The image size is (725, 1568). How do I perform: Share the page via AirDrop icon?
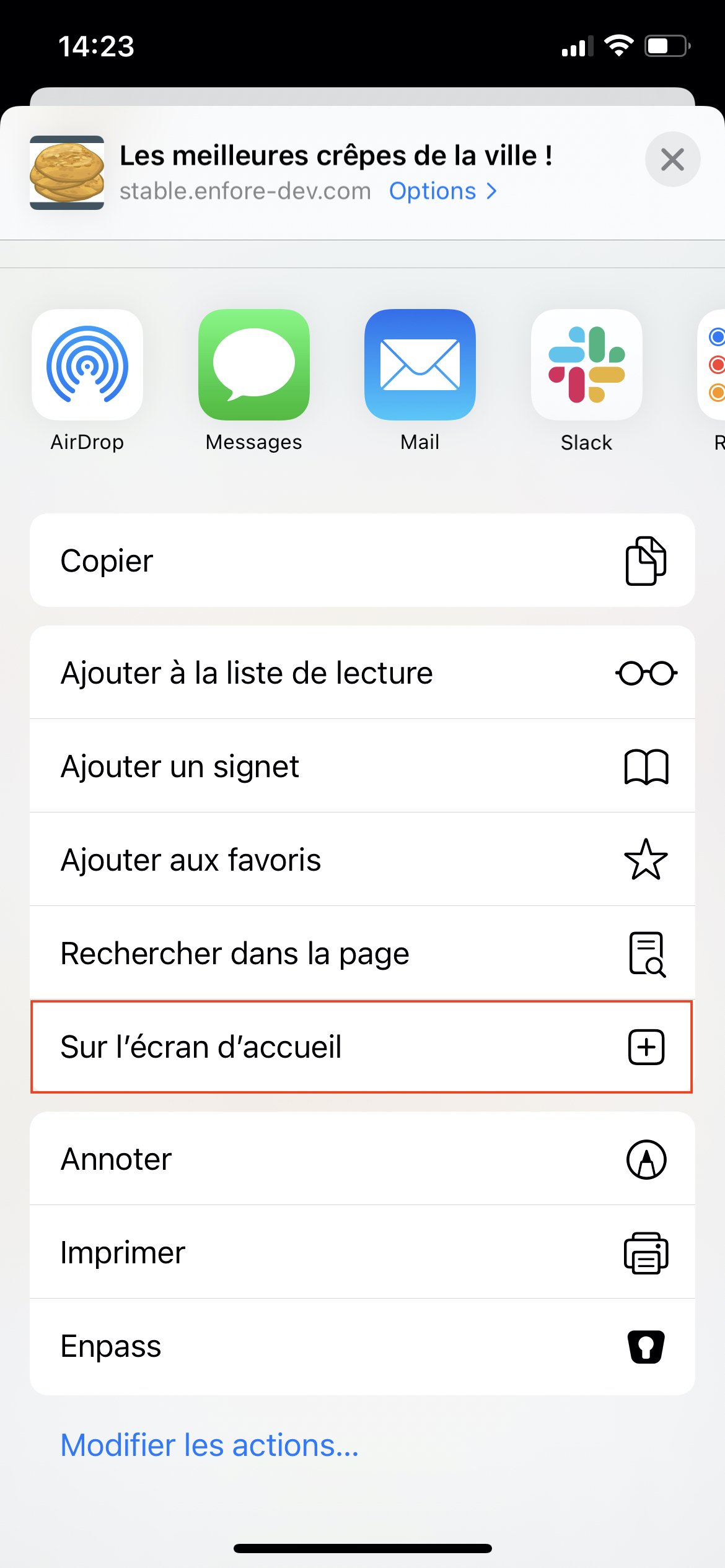[x=87, y=365]
